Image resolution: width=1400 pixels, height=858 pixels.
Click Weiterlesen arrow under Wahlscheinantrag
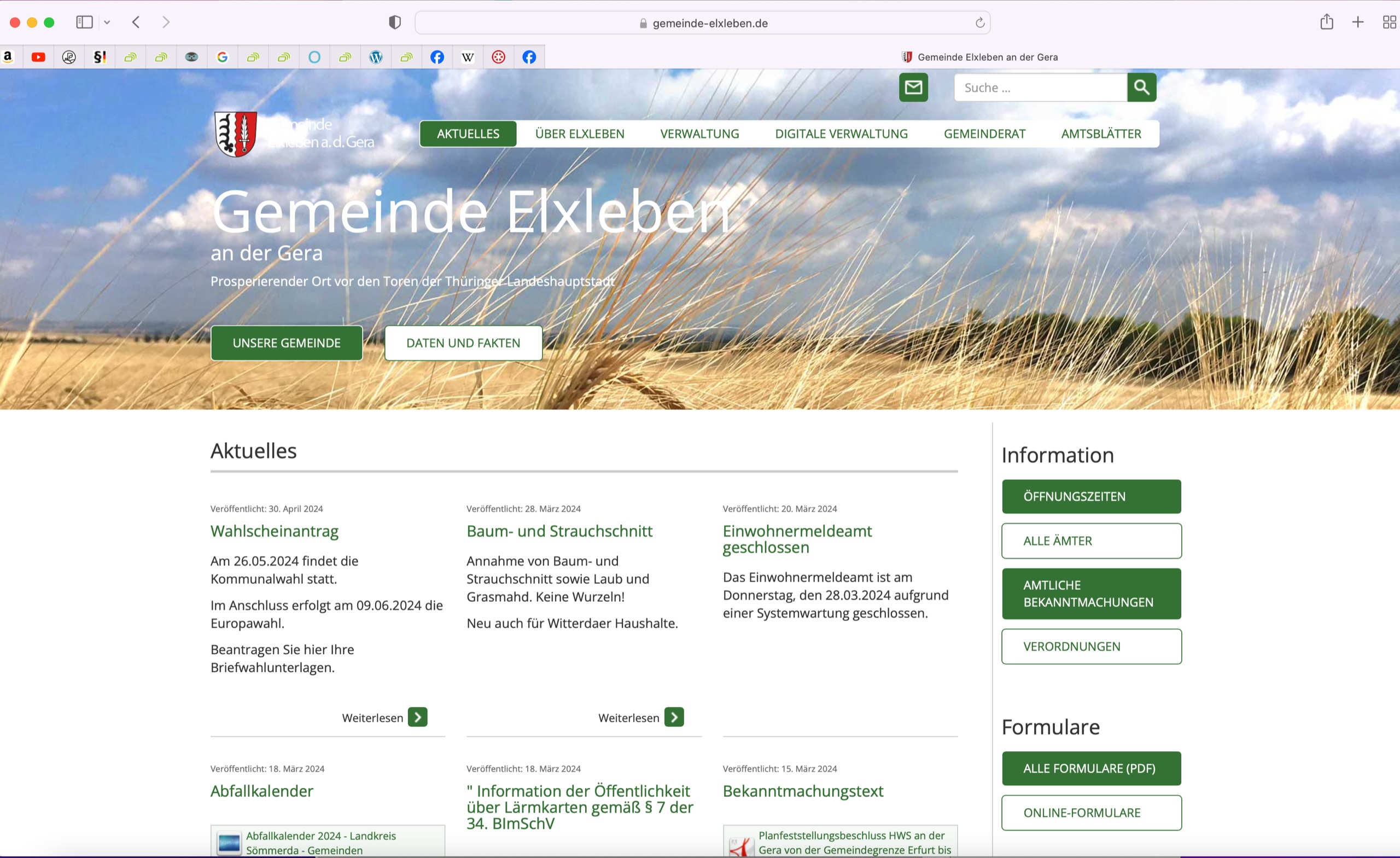pyautogui.click(x=418, y=717)
